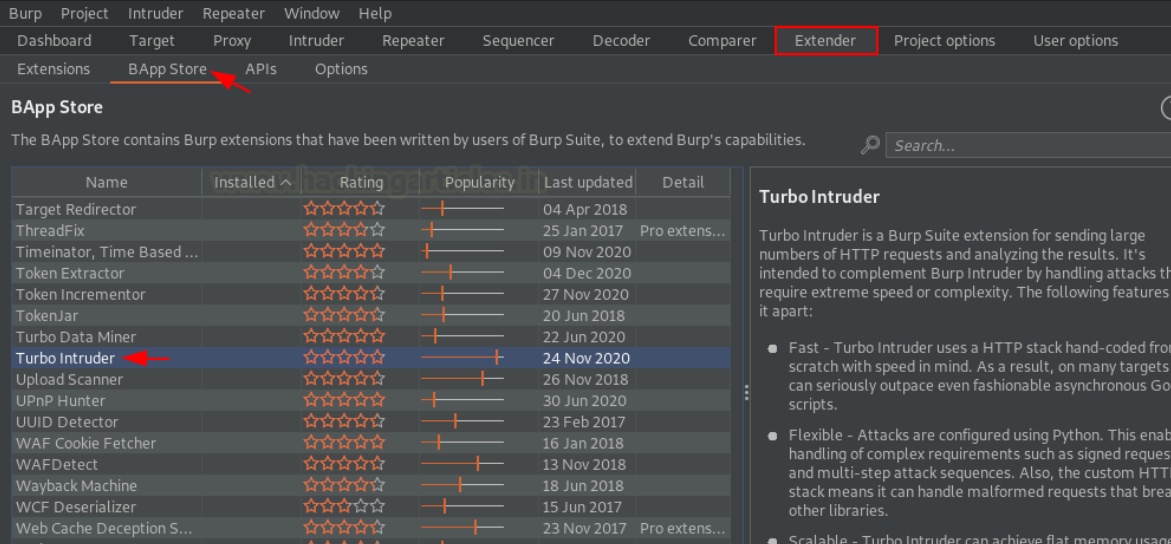Click the star rating for Token Extractor

pyautogui.click(x=344, y=273)
